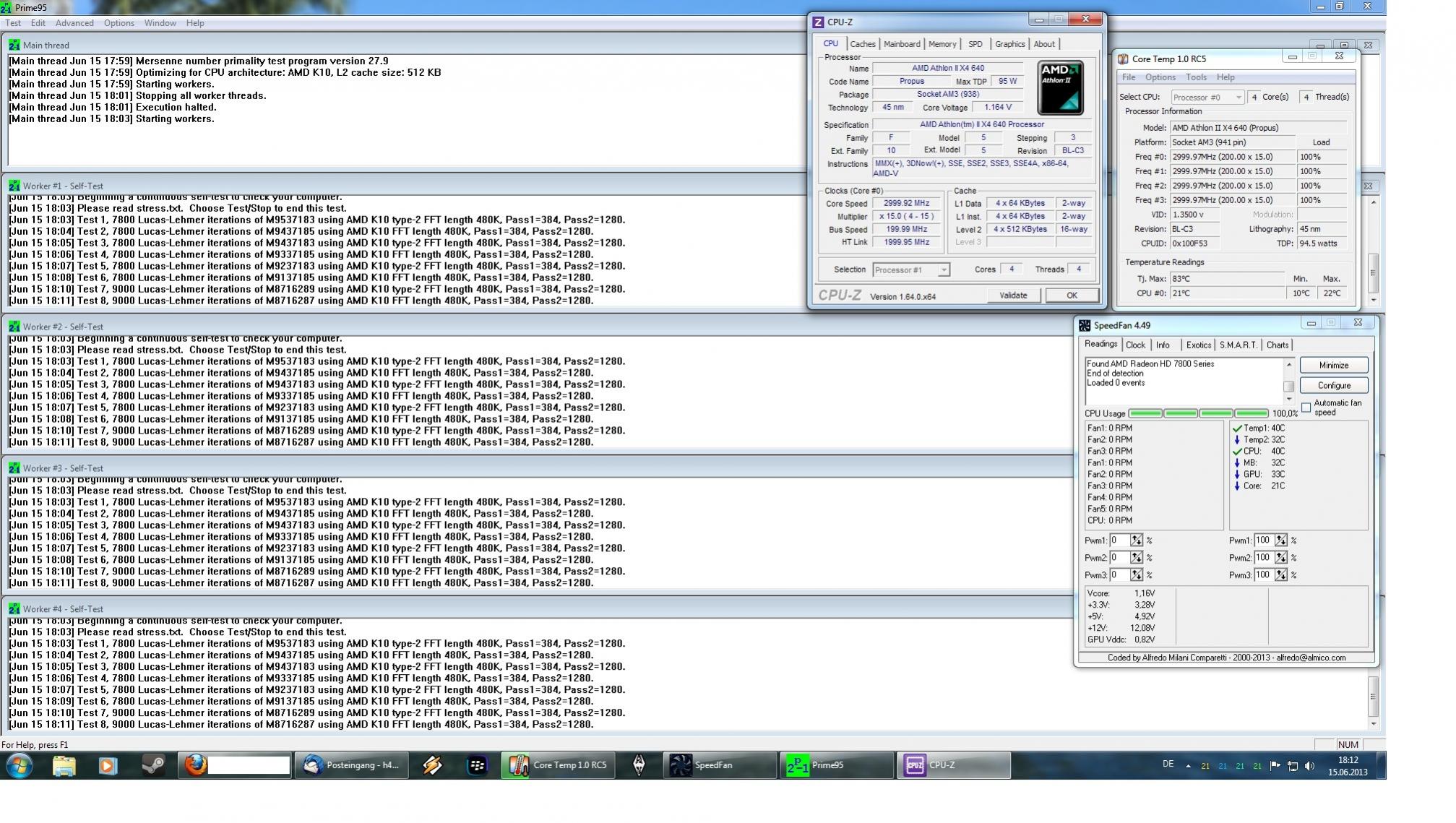Click the Core Temp taskbar button
1456x823 pixels.
pyautogui.click(x=558, y=764)
